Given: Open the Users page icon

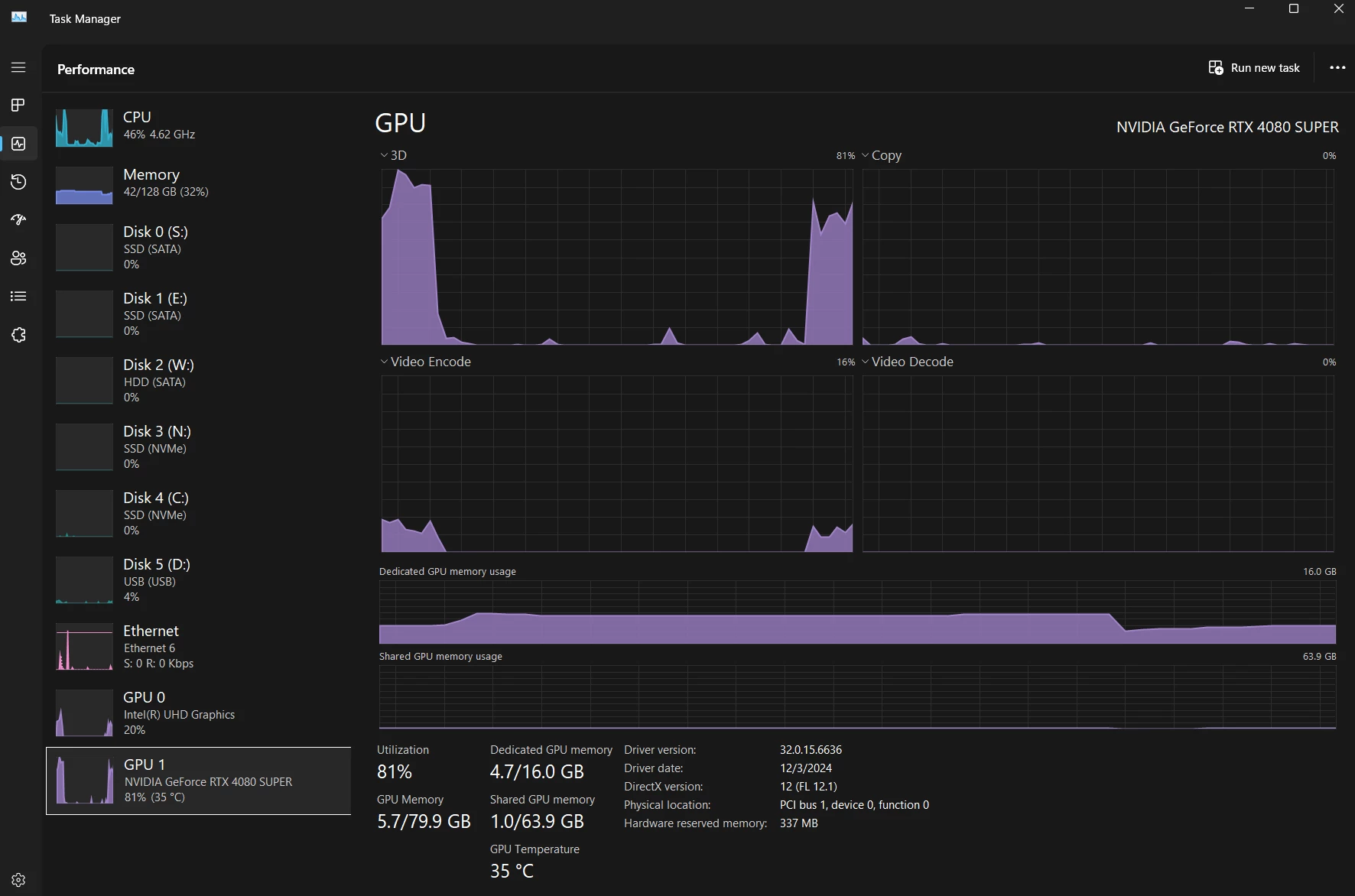Looking at the screenshot, I should click(18, 258).
